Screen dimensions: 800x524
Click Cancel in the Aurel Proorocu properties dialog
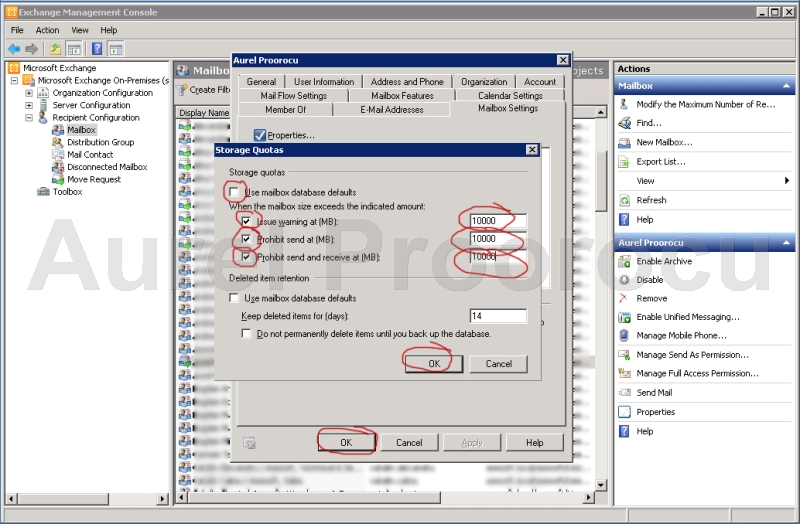point(409,442)
